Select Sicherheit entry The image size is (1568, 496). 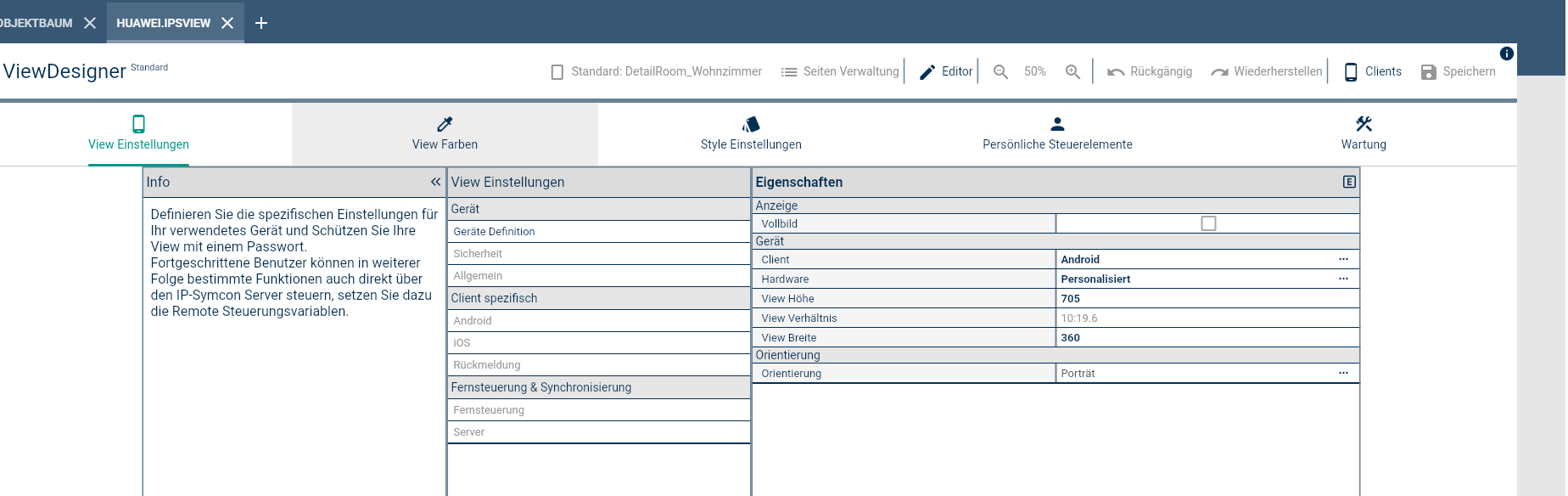point(599,254)
